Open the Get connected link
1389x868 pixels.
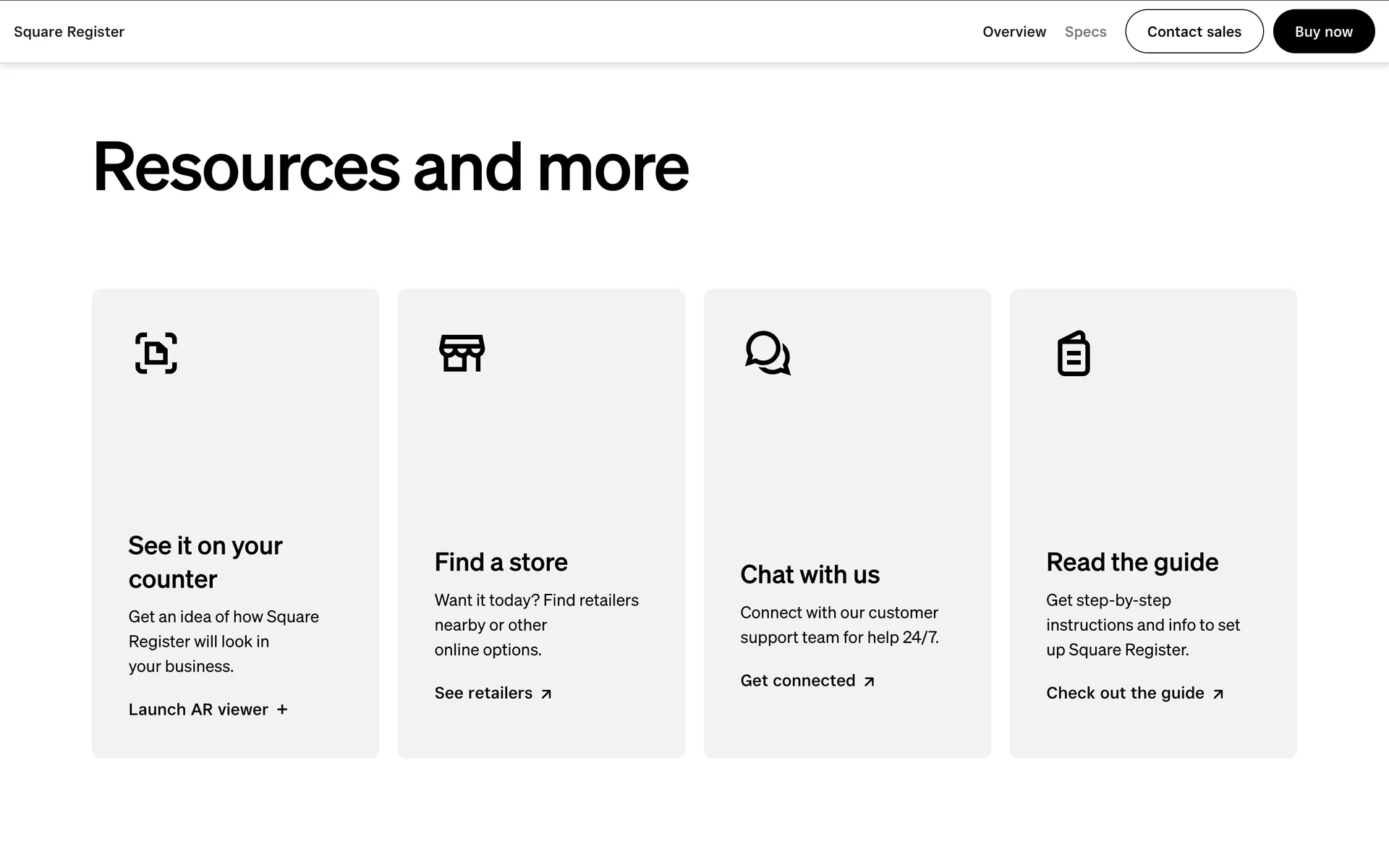(797, 681)
